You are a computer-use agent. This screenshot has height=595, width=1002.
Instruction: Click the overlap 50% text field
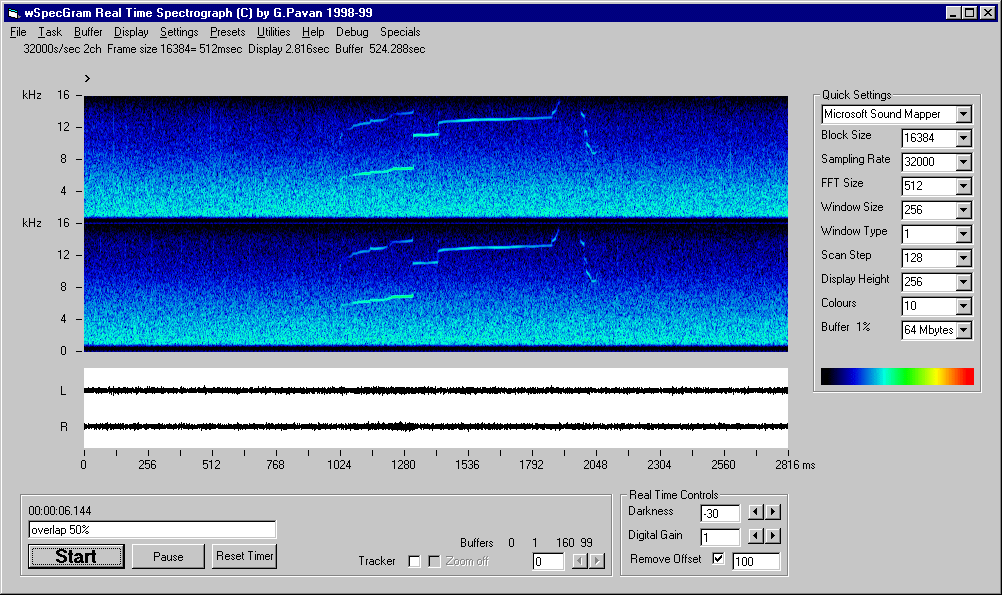point(152,530)
